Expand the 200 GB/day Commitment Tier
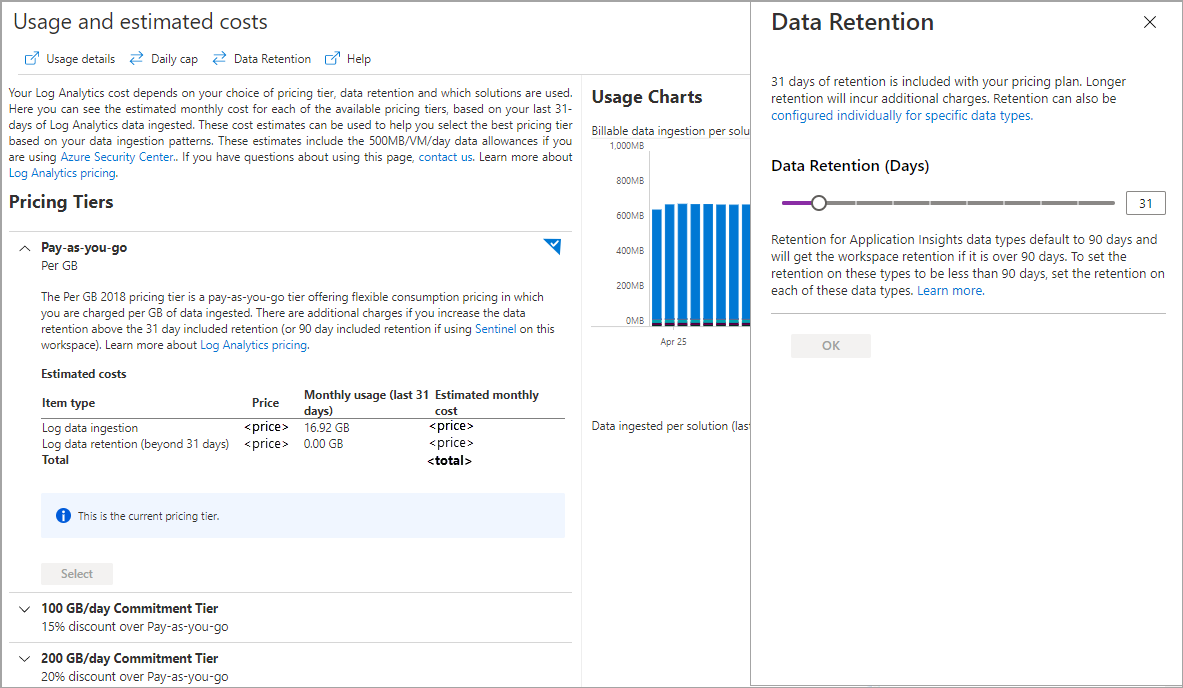 coord(25,658)
